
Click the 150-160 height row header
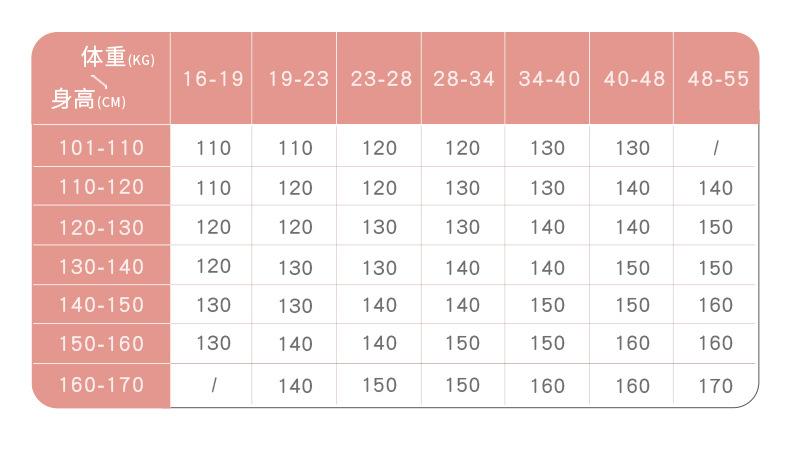click(x=102, y=344)
